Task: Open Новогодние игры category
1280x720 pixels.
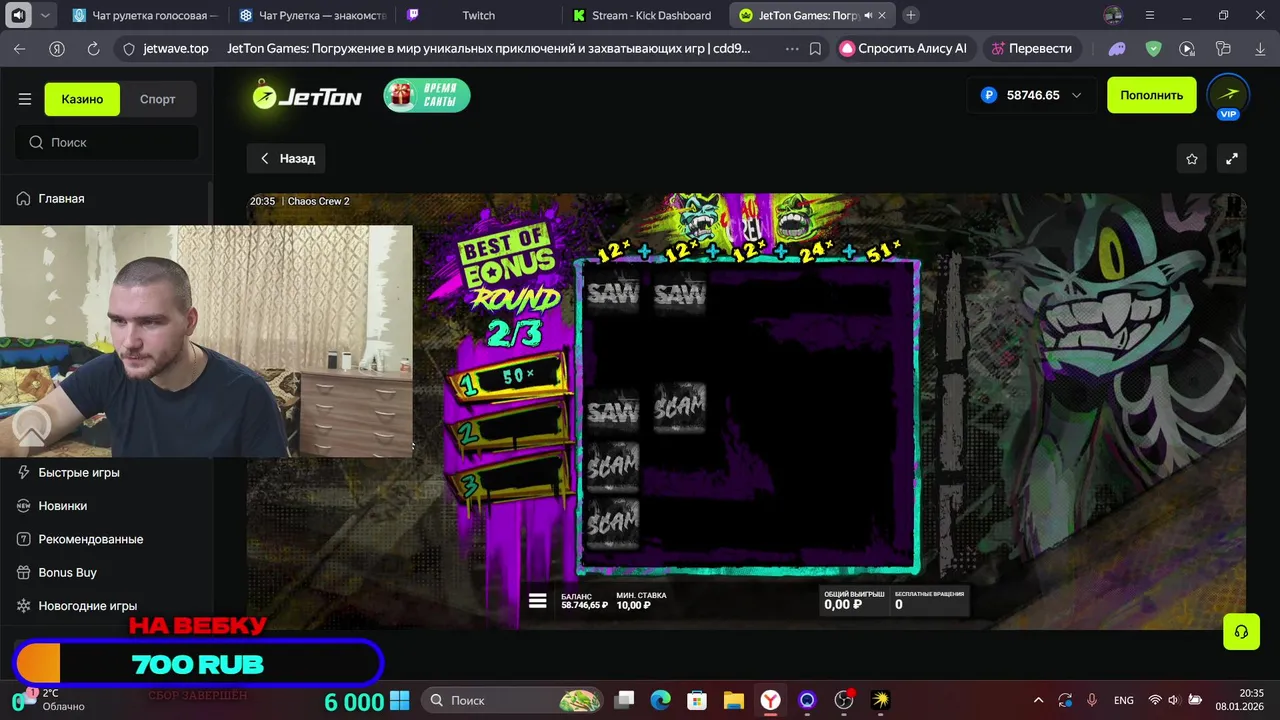Action: pos(88,606)
